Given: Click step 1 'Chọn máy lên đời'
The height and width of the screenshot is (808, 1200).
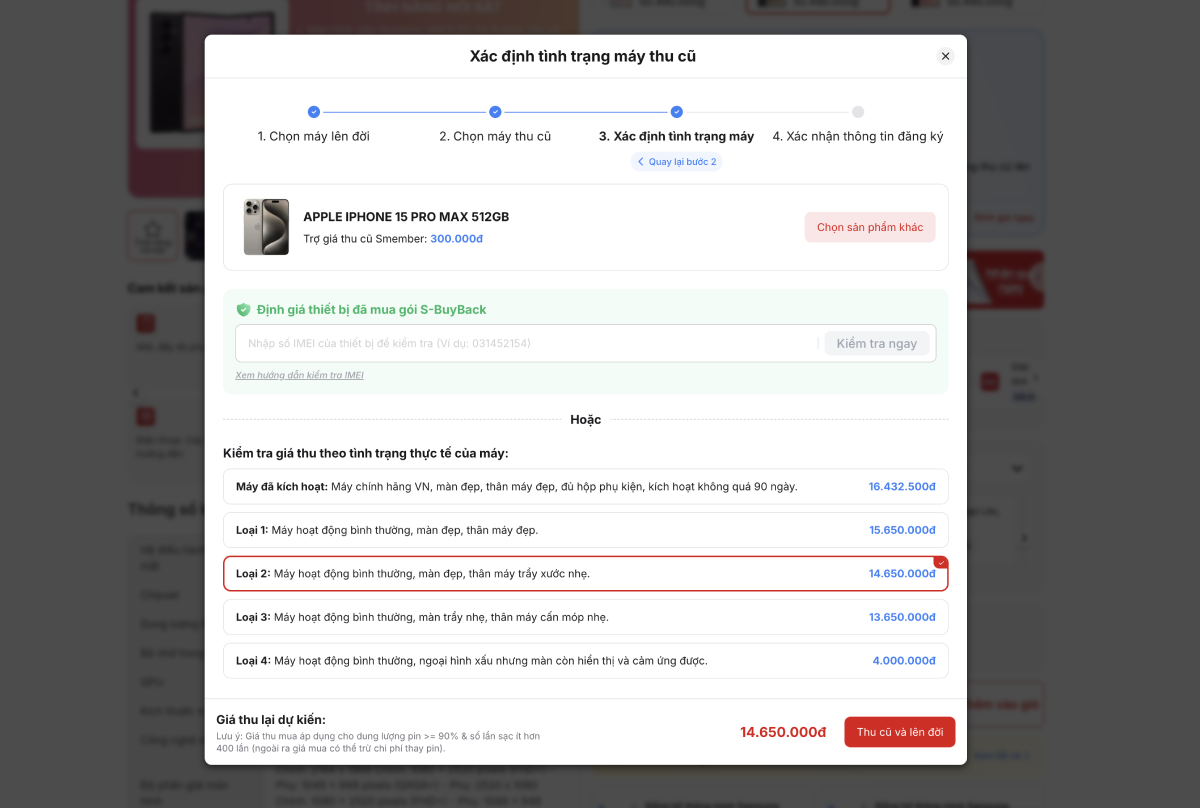Looking at the screenshot, I should point(313,136).
